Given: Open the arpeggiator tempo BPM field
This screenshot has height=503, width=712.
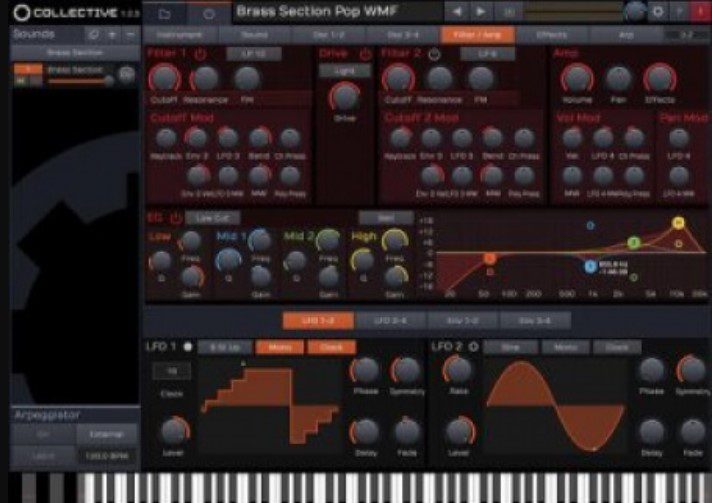Looking at the screenshot, I should tap(108, 456).
